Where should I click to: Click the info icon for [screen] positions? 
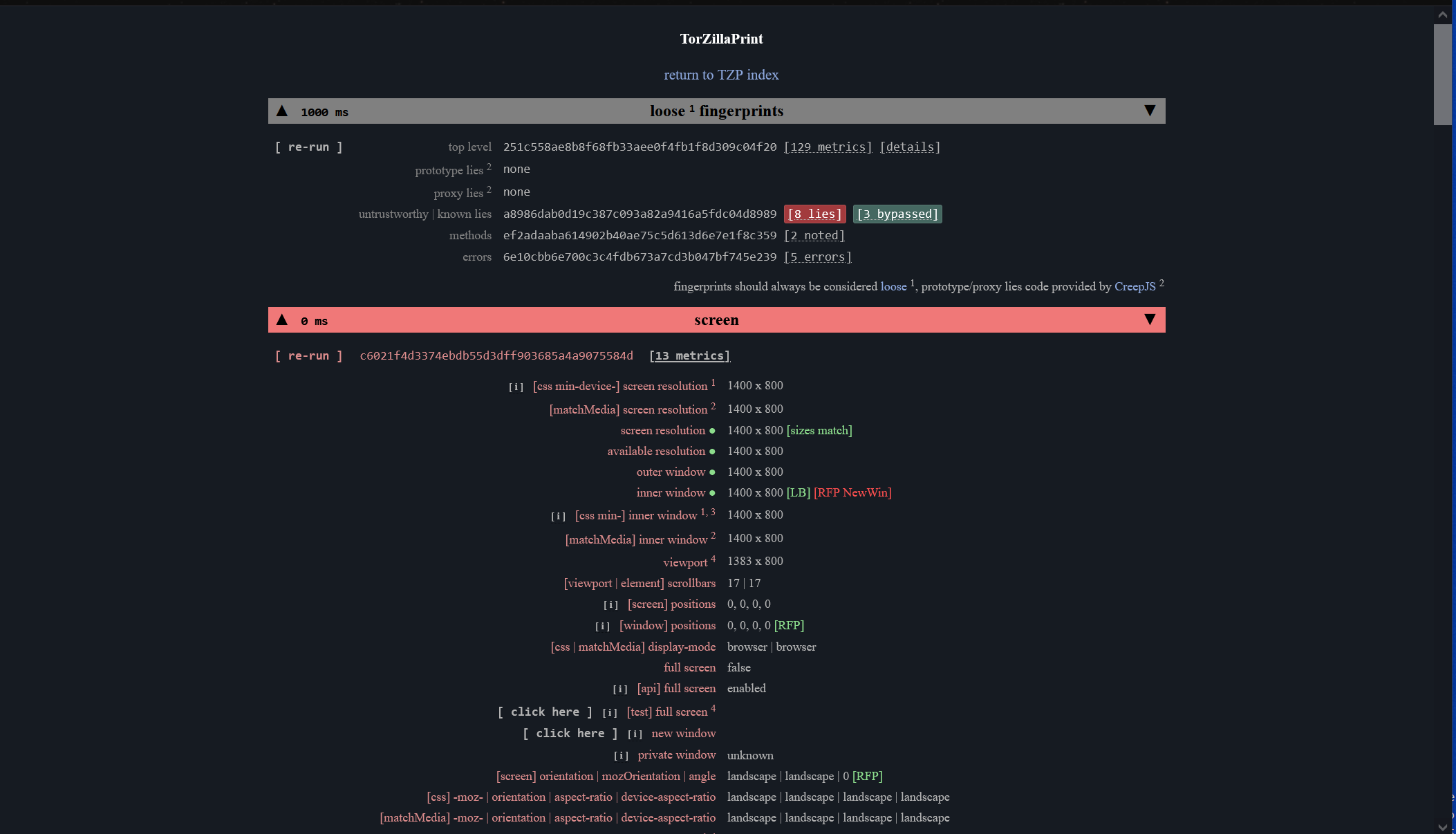click(611, 604)
